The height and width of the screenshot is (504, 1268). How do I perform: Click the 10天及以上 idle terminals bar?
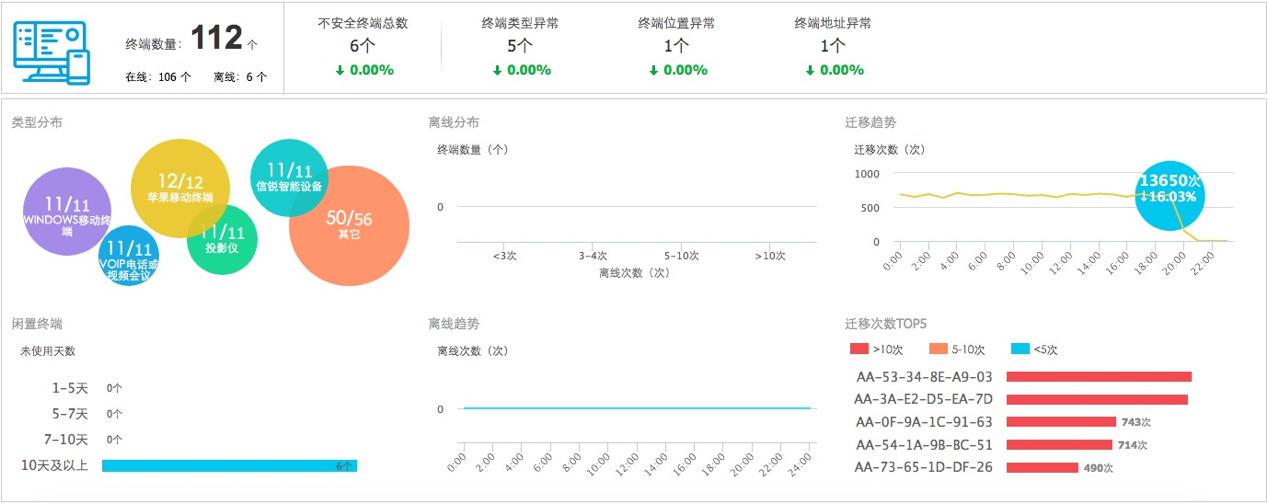point(229,466)
